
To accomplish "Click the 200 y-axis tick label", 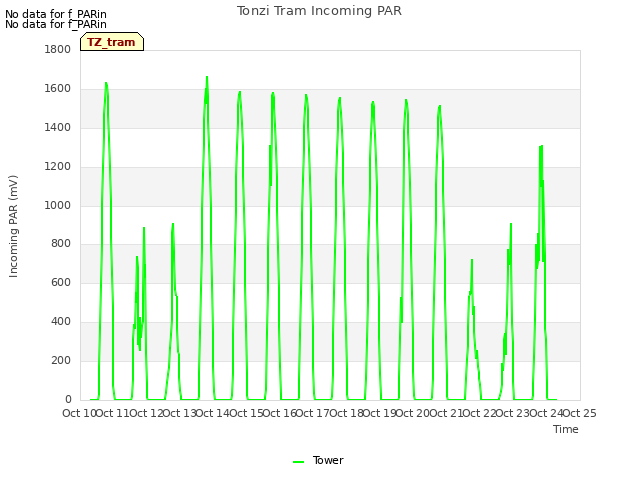I will (61, 360).
